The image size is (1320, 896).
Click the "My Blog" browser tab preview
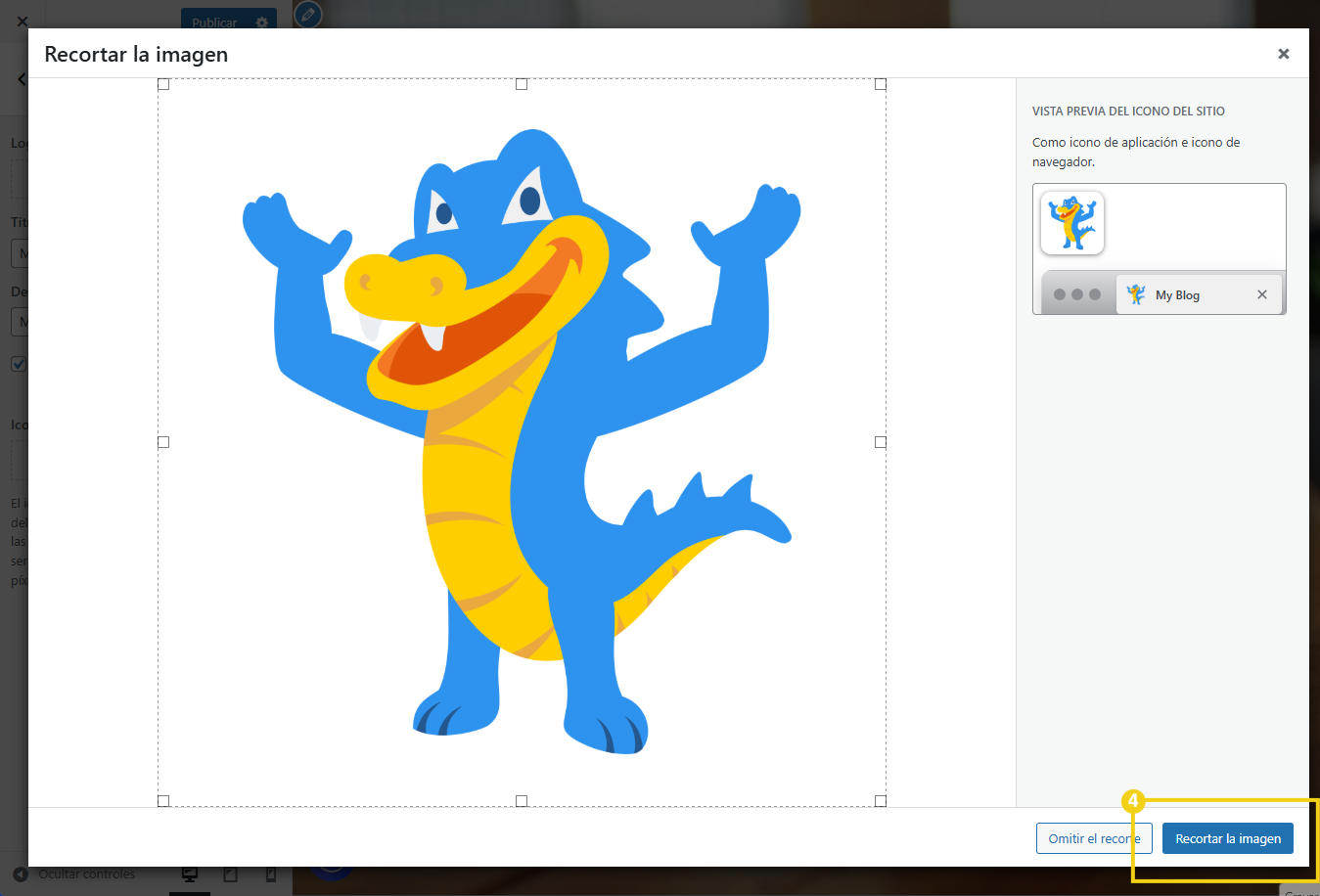(x=1176, y=294)
